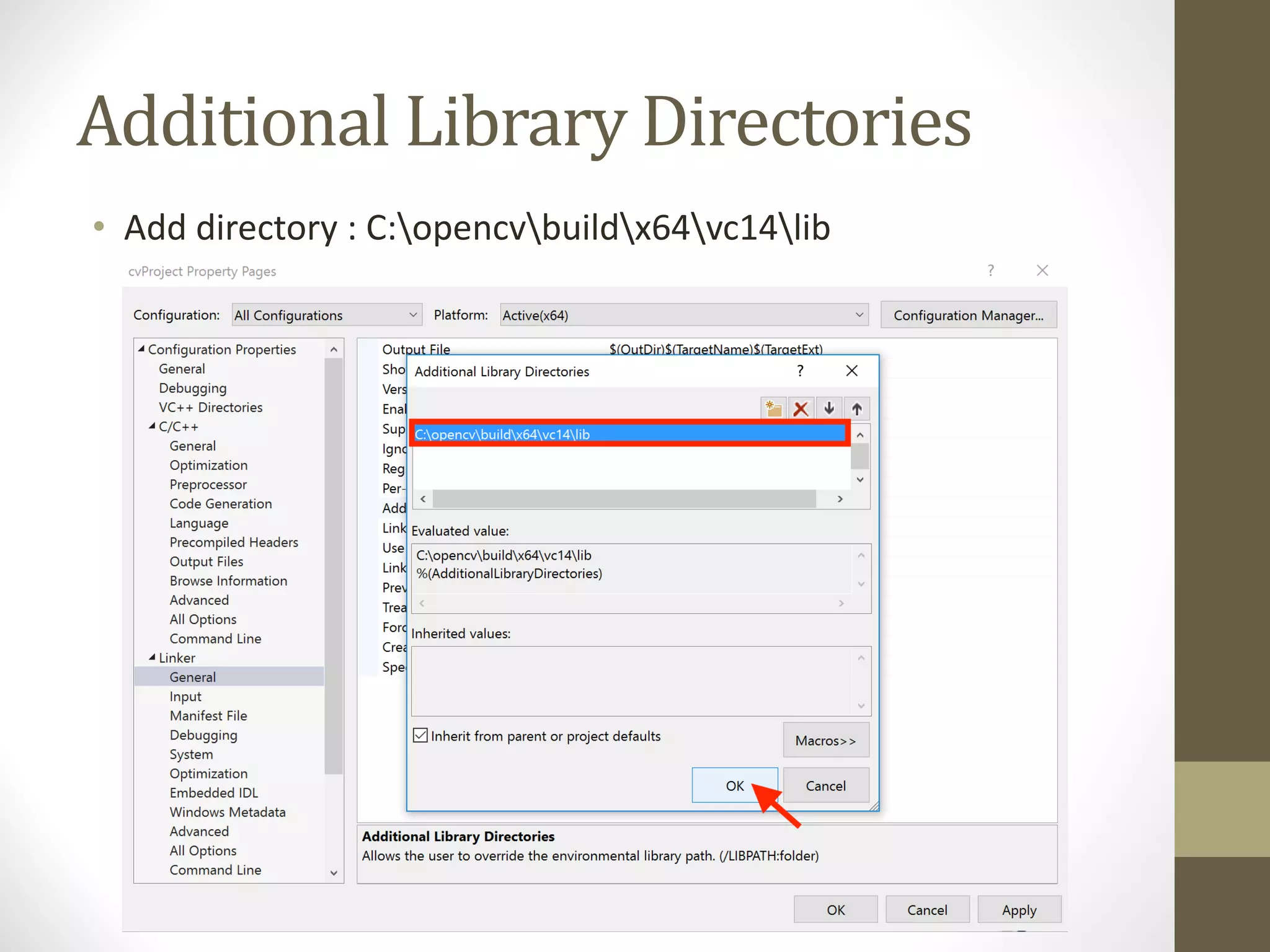Click the tree scroll down arrow

pyautogui.click(x=334, y=873)
